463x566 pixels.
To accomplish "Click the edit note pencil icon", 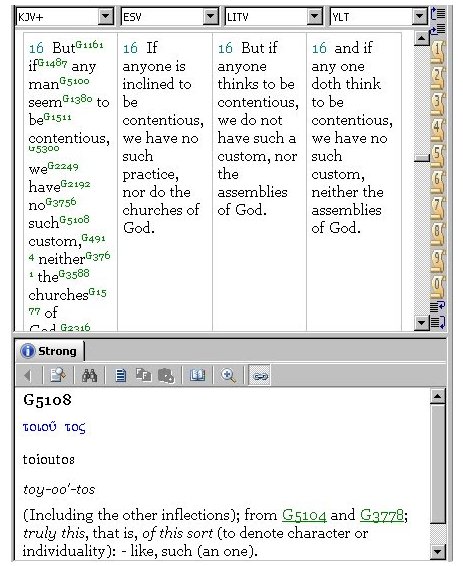I will click(x=58, y=375).
